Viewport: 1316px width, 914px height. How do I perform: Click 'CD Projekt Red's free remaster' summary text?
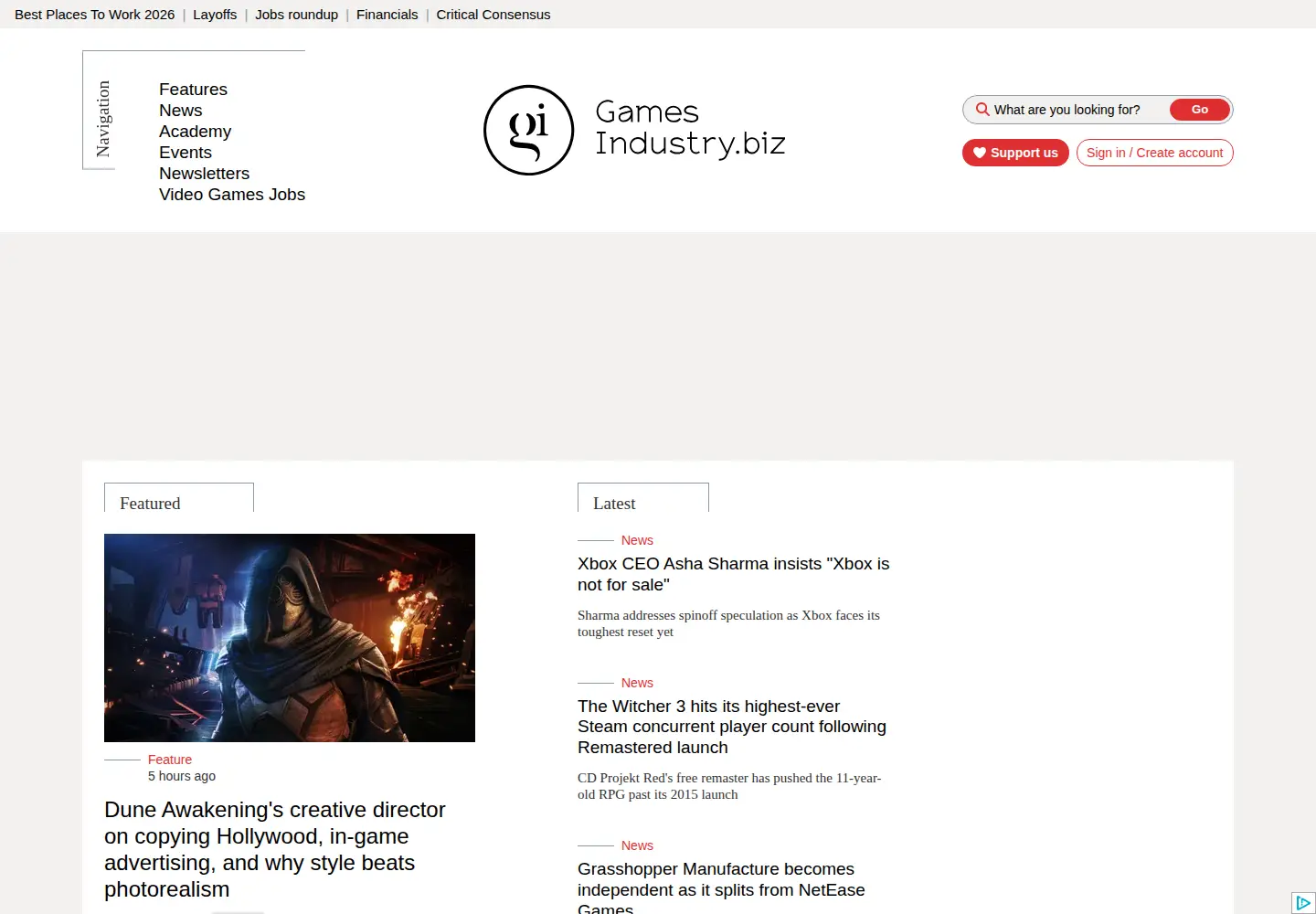click(729, 786)
